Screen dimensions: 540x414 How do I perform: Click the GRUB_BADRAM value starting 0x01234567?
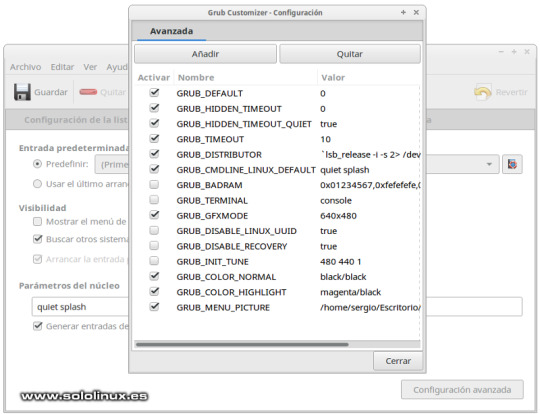click(370, 185)
